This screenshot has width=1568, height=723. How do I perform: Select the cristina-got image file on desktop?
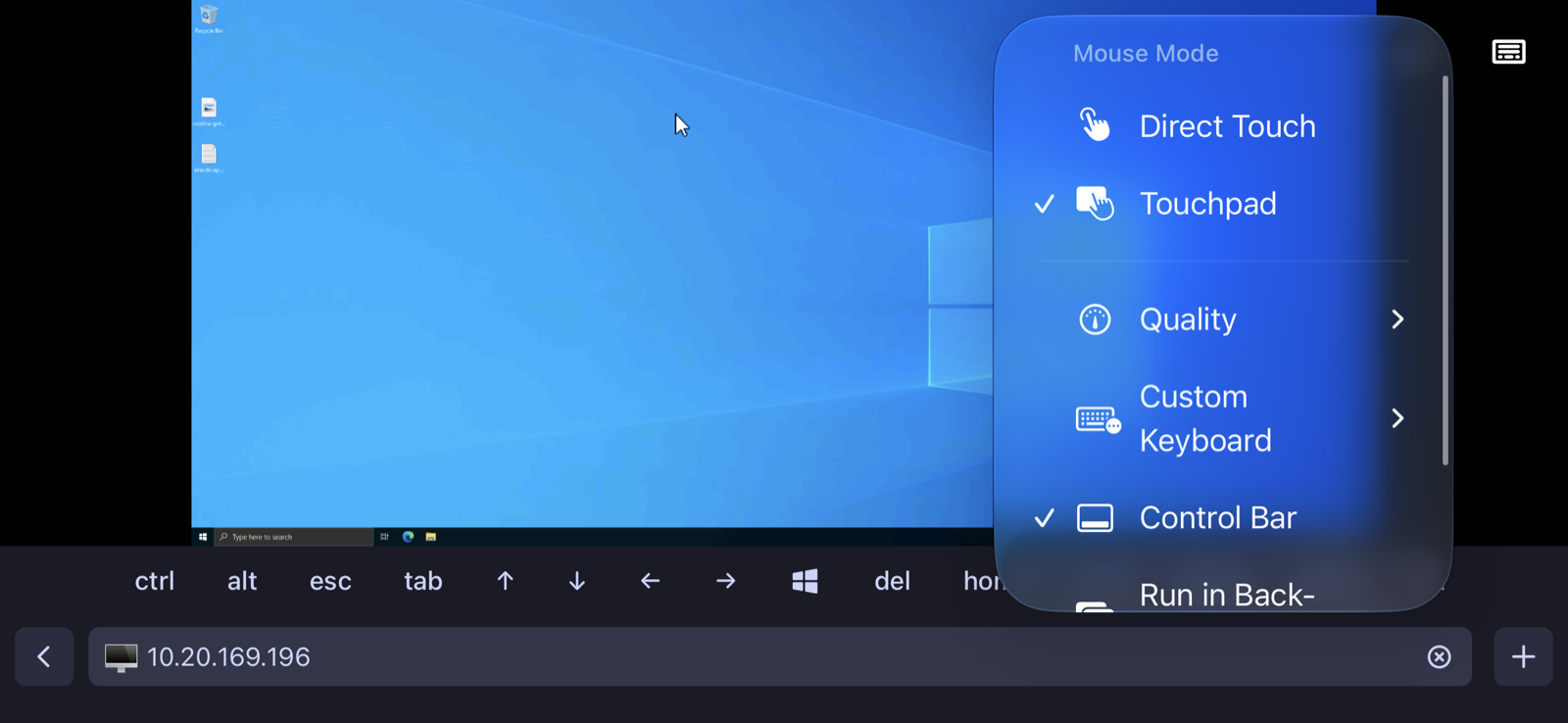(209, 112)
